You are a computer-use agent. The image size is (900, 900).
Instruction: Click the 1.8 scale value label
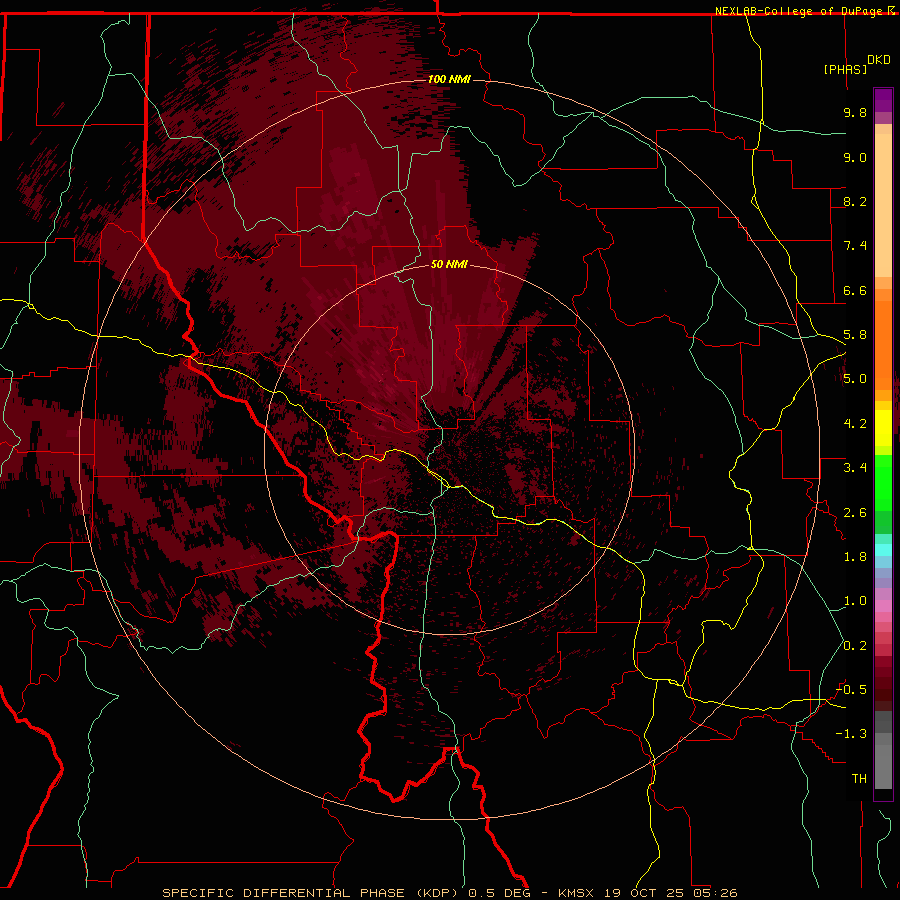(855, 557)
